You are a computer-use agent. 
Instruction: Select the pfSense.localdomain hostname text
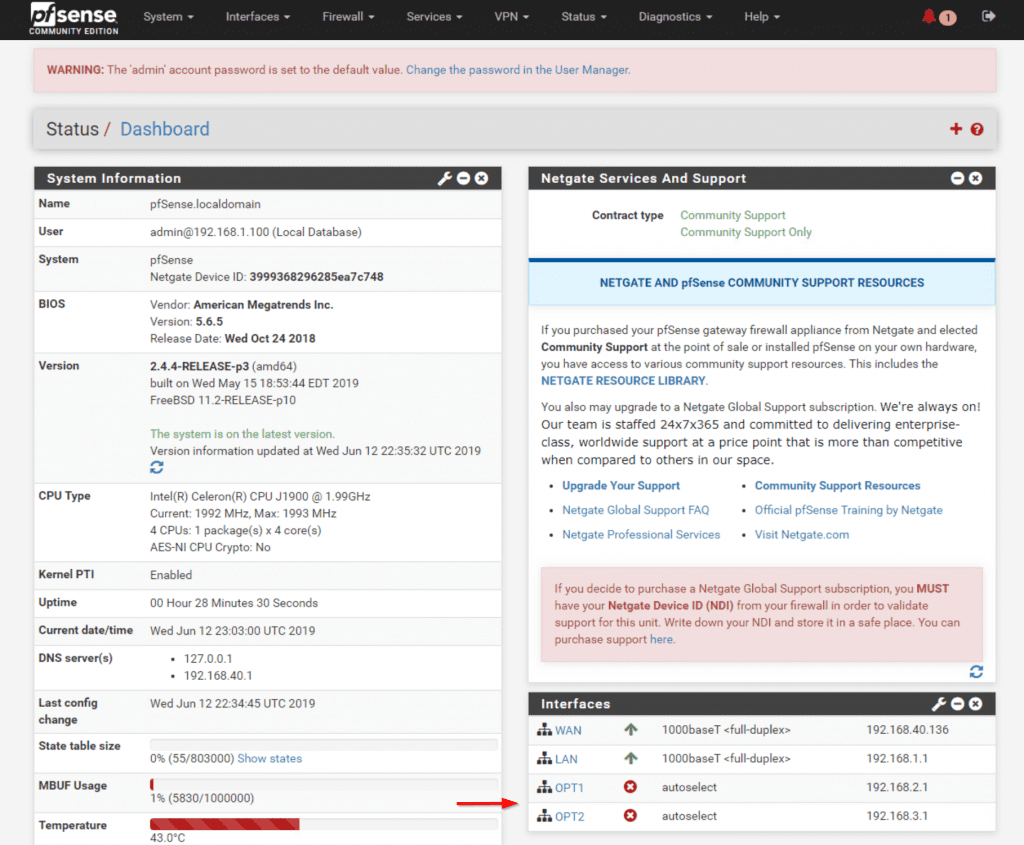tap(205, 204)
